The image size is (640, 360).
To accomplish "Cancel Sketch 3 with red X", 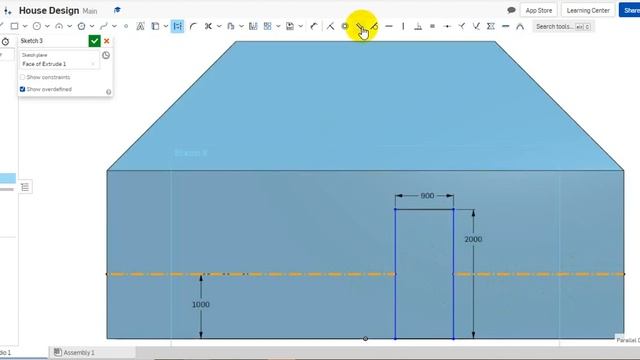I will tap(107, 41).
